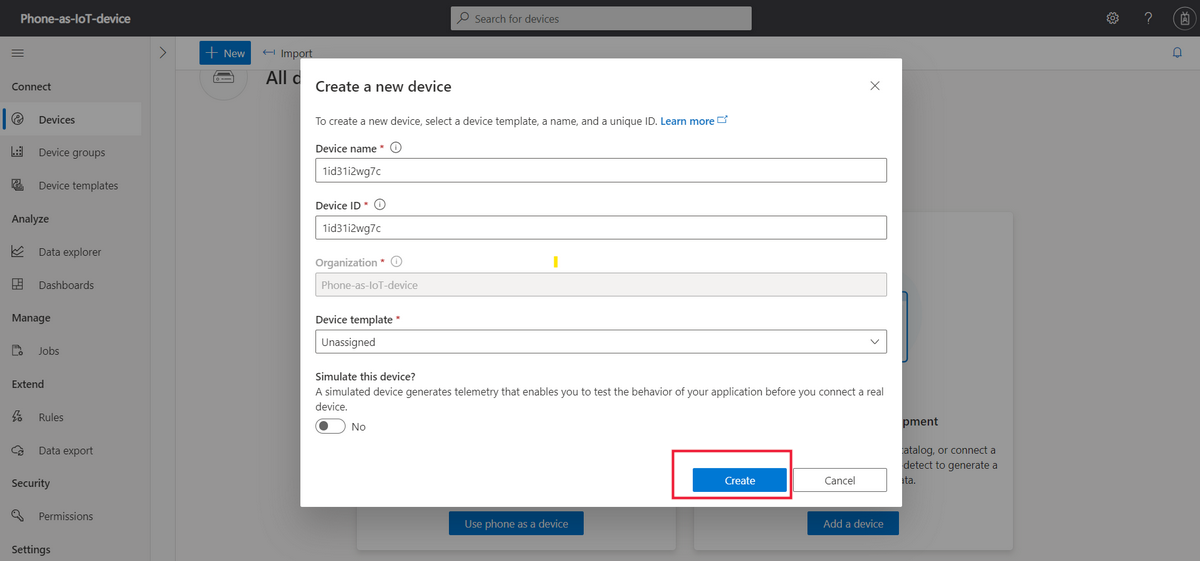Click the Import button
The width and height of the screenshot is (1200, 561).
click(x=287, y=53)
